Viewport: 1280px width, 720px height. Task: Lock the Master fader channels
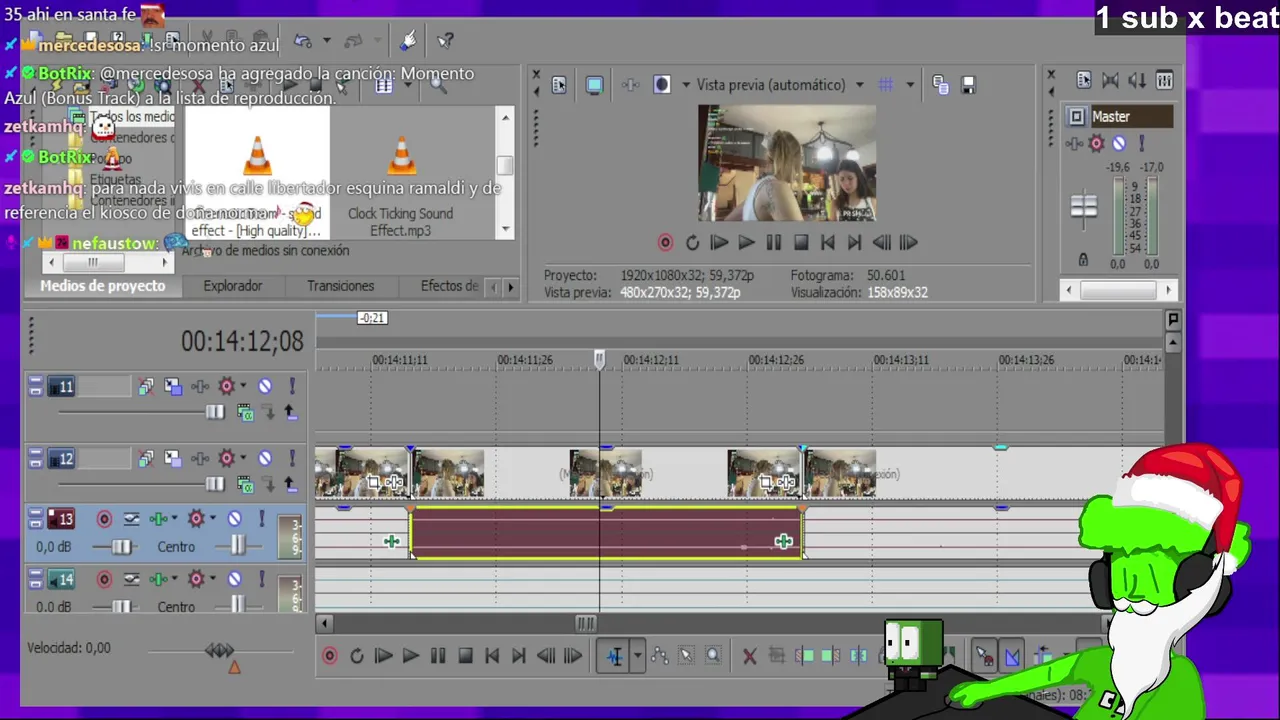[x=1083, y=260]
